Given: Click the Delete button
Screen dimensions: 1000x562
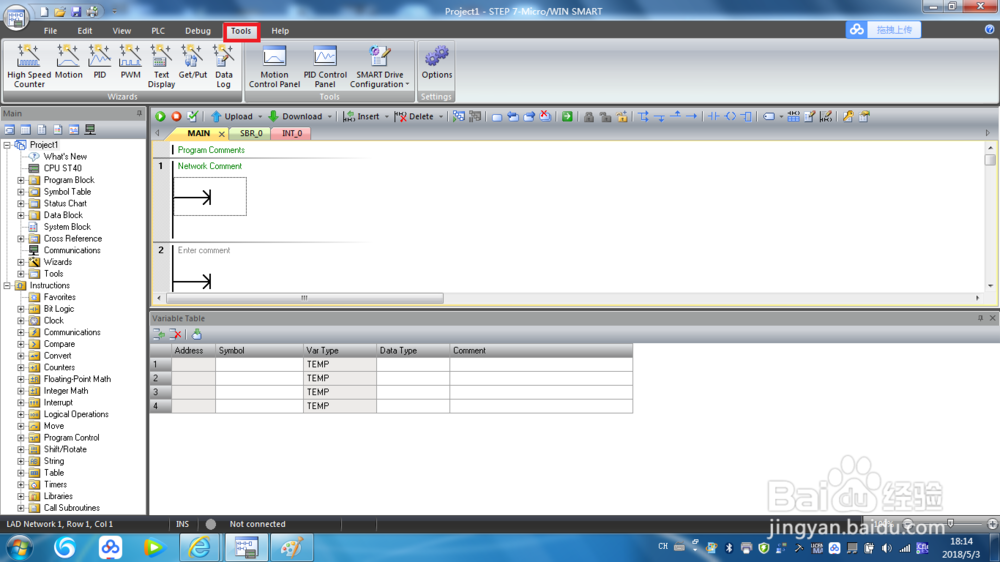Looking at the screenshot, I should [415, 117].
